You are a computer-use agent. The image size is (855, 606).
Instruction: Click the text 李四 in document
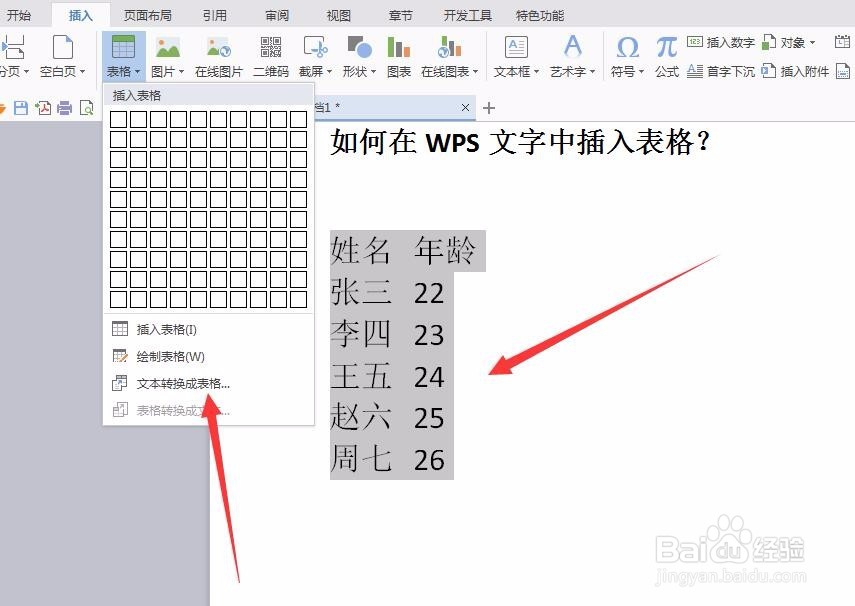point(360,334)
